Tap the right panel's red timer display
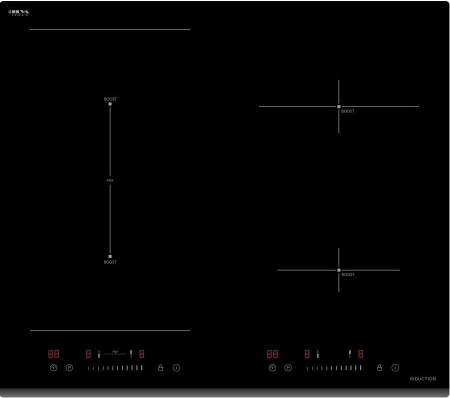 272,354
